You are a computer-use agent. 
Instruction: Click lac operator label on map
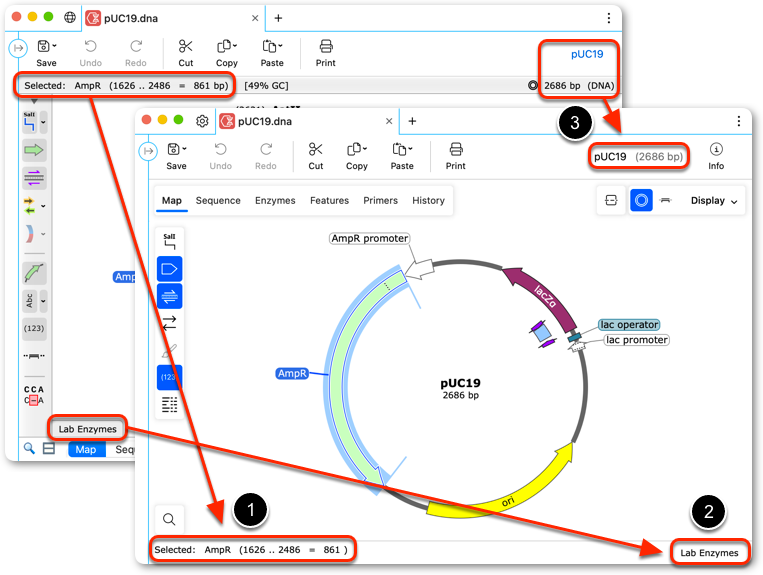pyautogui.click(x=629, y=324)
